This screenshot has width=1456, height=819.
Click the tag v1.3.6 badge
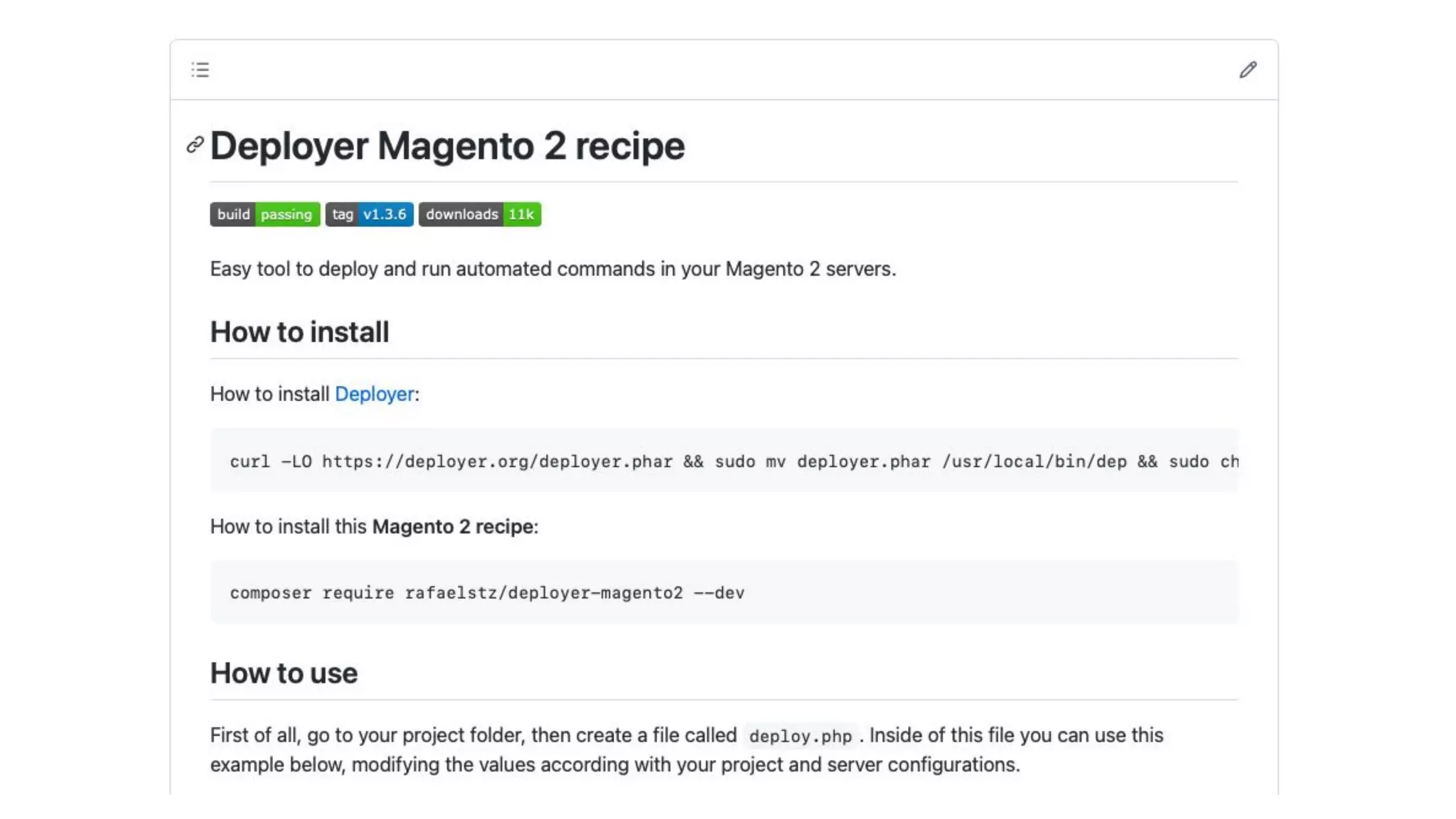point(369,215)
